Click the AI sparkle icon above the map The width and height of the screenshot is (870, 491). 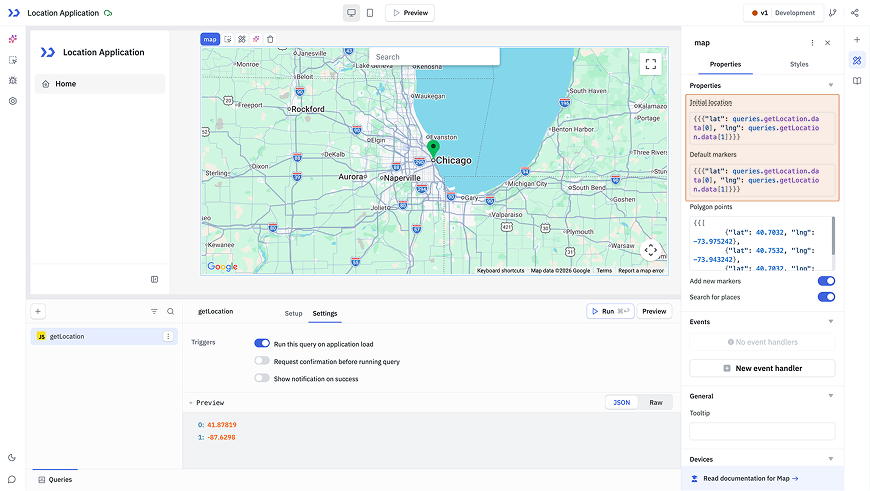pyautogui.click(x=256, y=39)
